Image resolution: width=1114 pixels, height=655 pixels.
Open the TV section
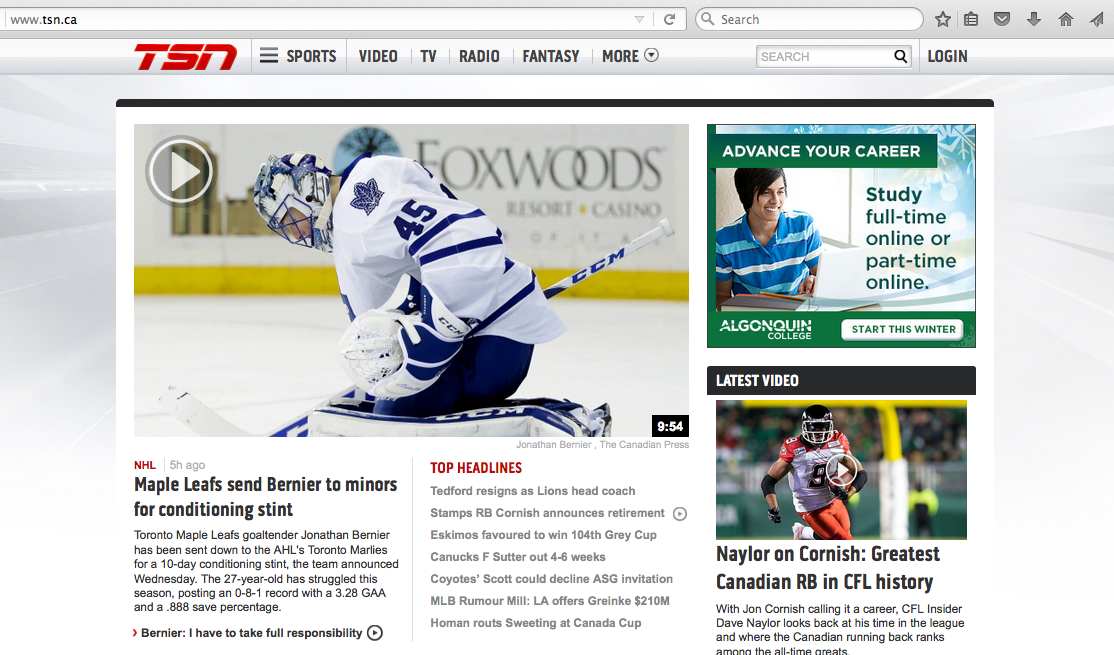pyautogui.click(x=428, y=56)
